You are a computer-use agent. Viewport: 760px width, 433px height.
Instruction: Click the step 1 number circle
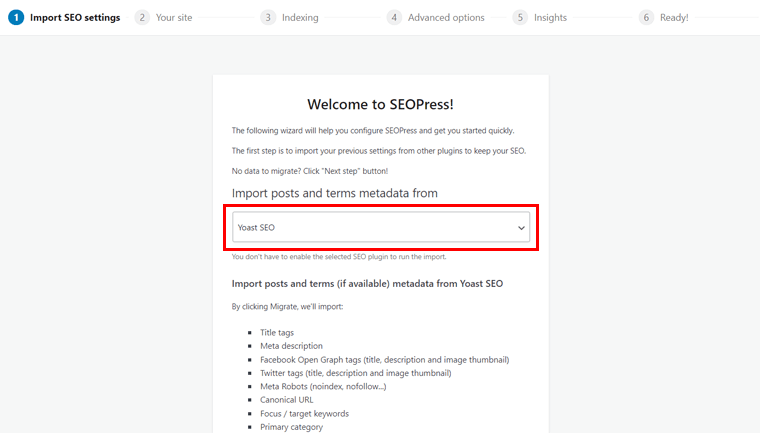[16, 17]
